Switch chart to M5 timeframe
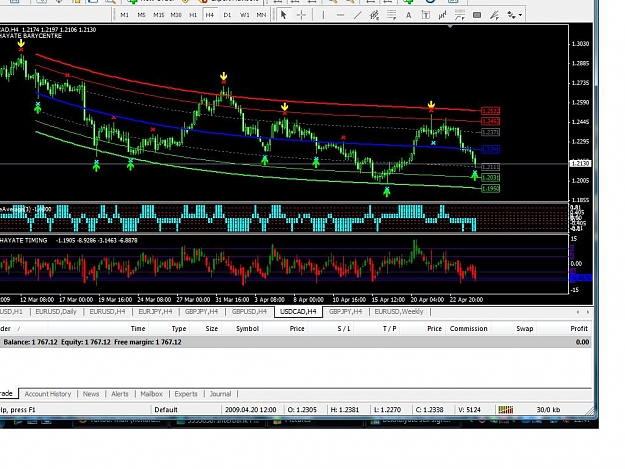 click(x=142, y=15)
